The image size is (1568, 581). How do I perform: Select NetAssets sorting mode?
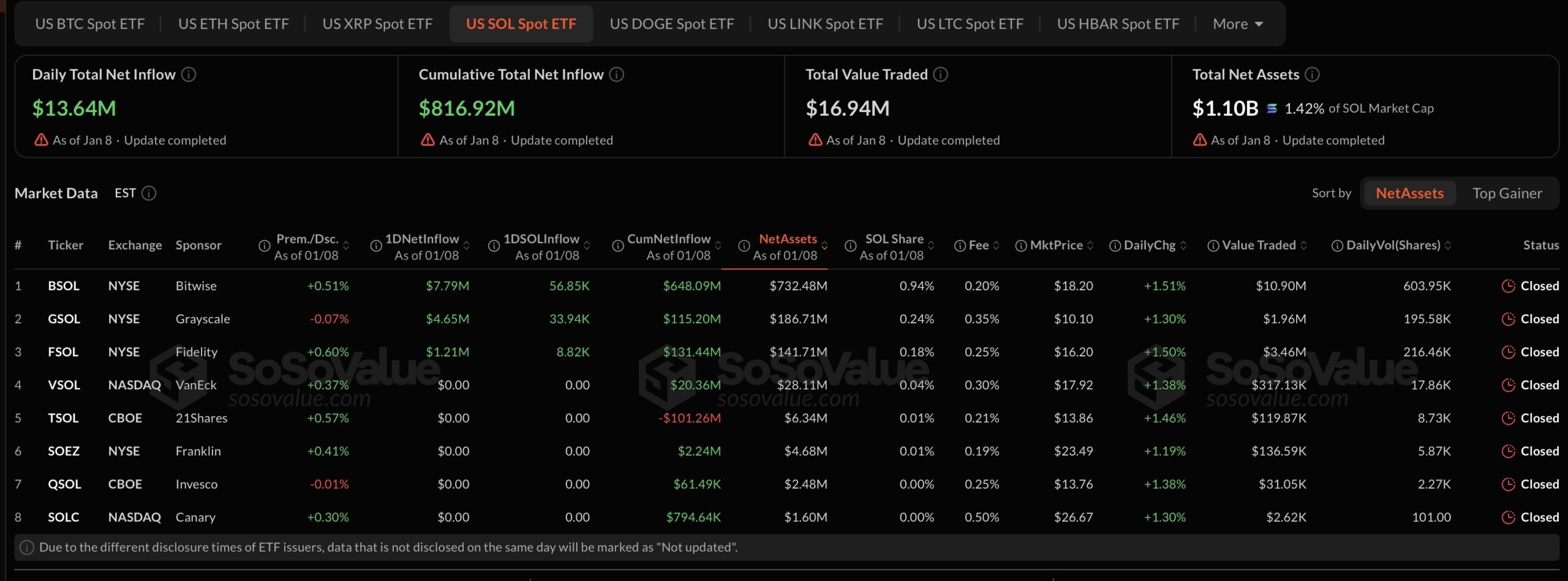pos(1409,193)
